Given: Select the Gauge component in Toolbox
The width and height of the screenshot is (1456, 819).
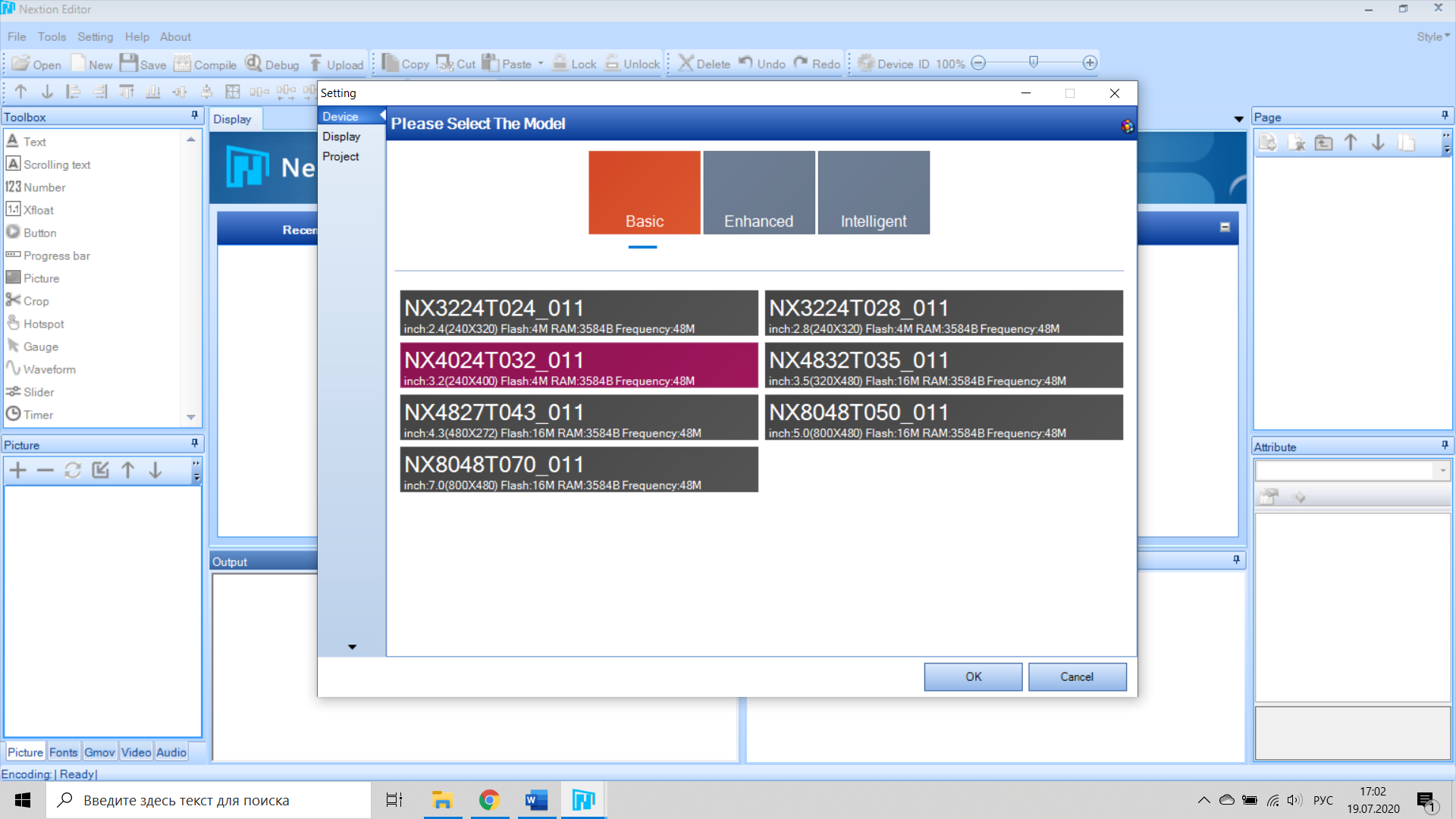Looking at the screenshot, I should (x=40, y=347).
